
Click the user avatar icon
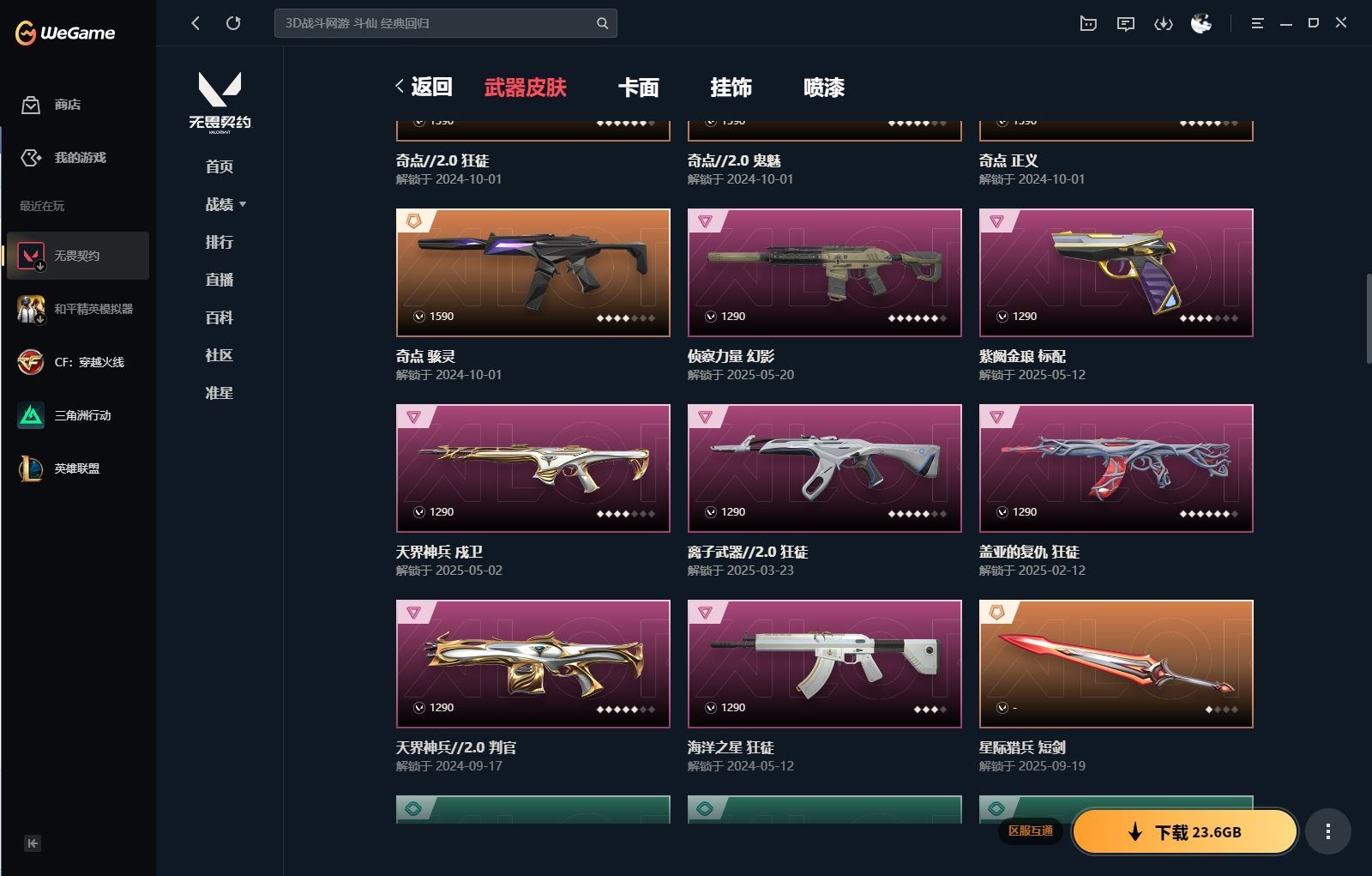(x=1201, y=23)
